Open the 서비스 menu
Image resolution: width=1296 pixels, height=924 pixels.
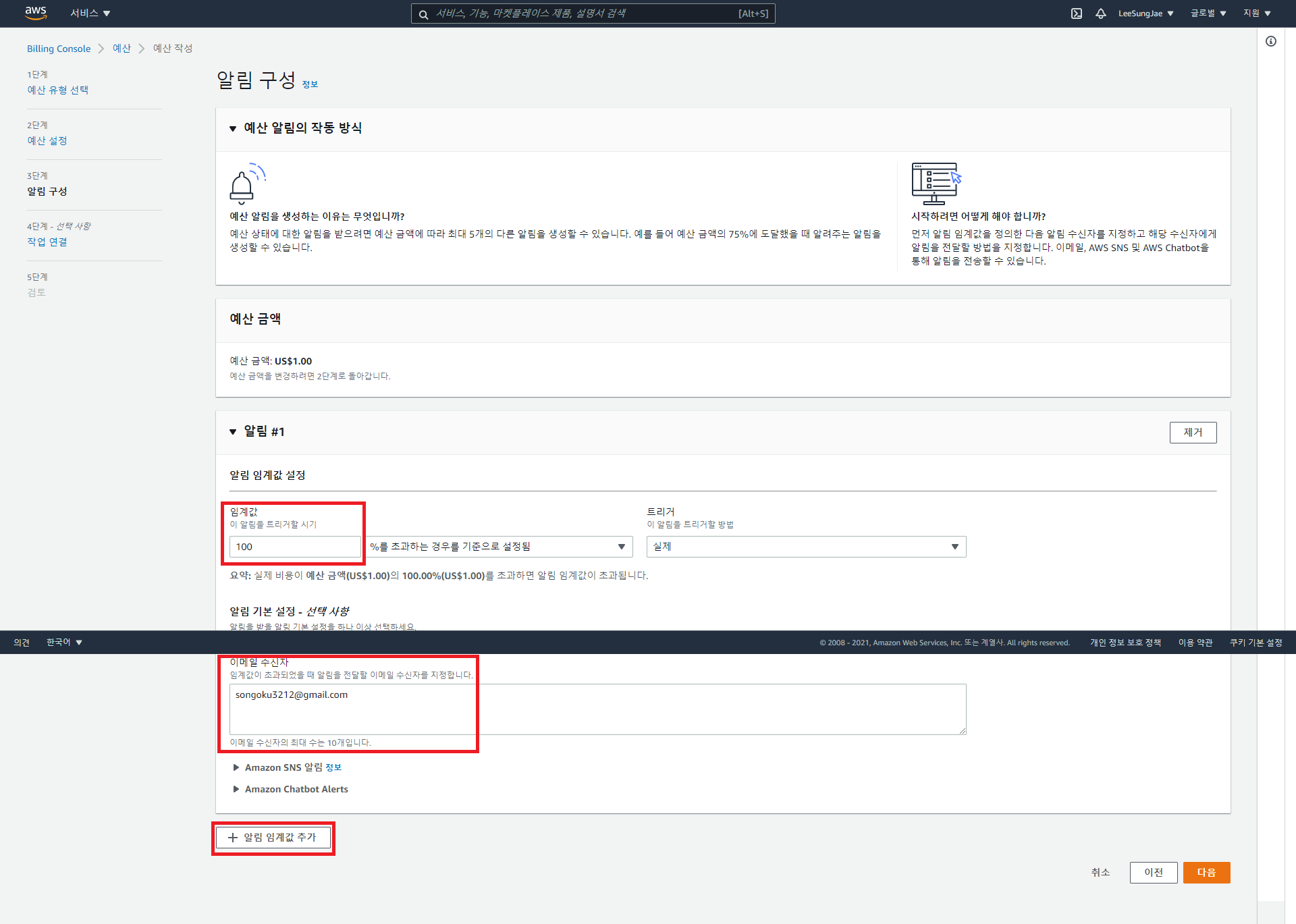(x=90, y=13)
